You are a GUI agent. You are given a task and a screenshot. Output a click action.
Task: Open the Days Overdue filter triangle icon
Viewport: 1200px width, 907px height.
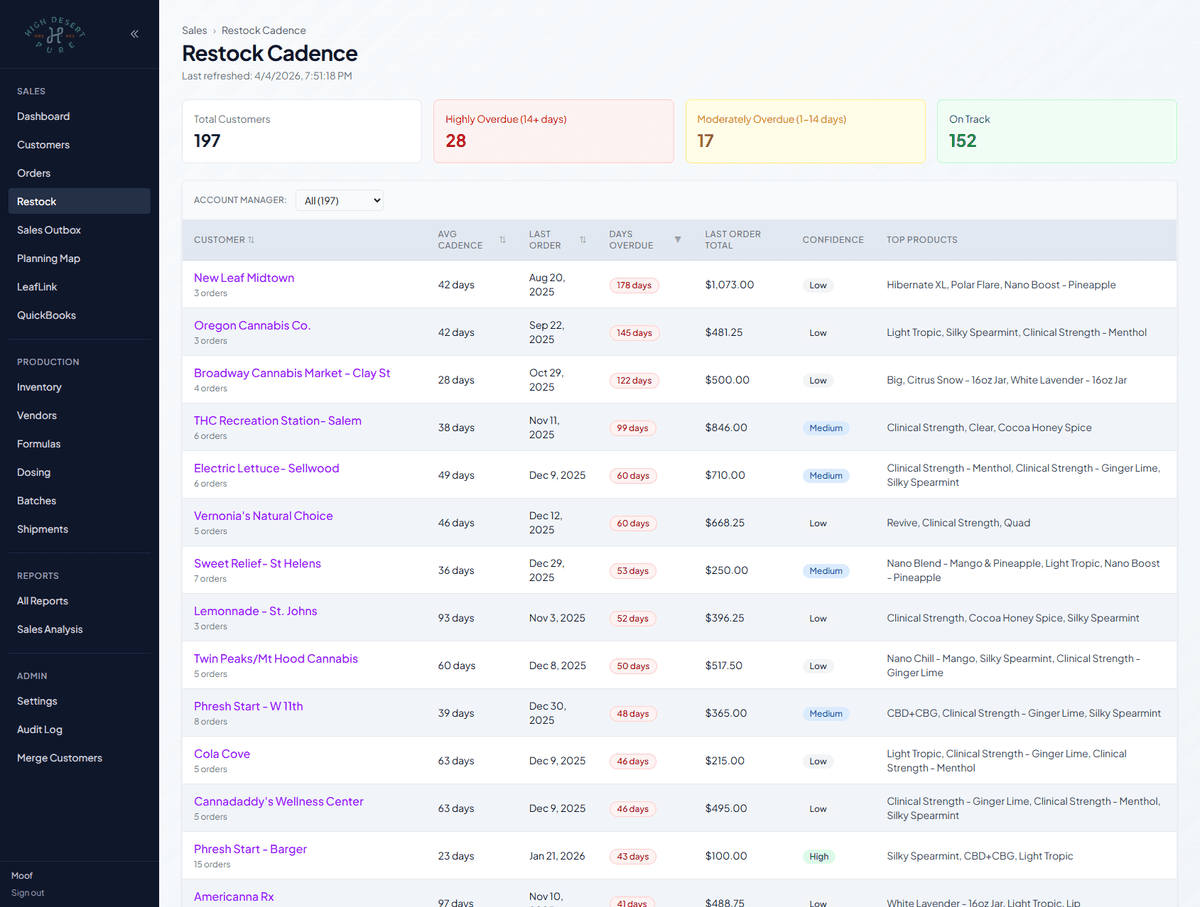click(x=678, y=239)
